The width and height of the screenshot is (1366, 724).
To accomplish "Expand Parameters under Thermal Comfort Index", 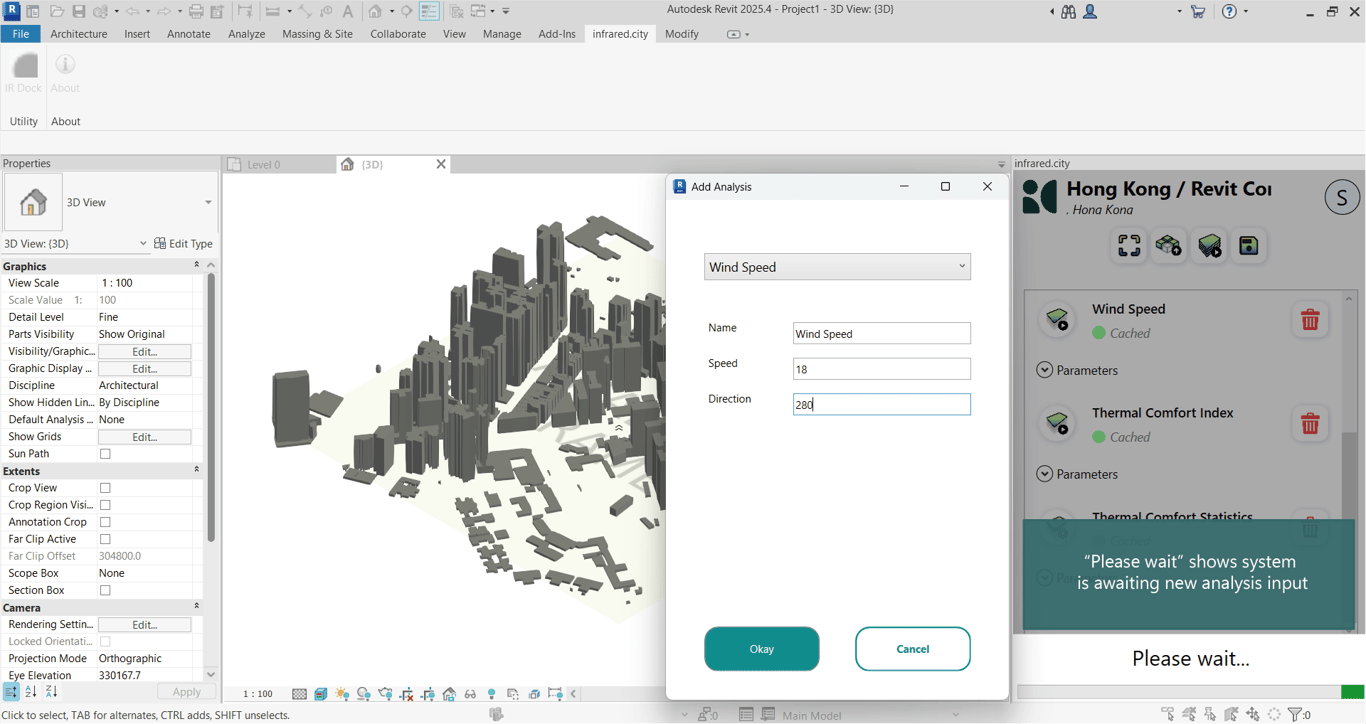I will (x=1045, y=474).
